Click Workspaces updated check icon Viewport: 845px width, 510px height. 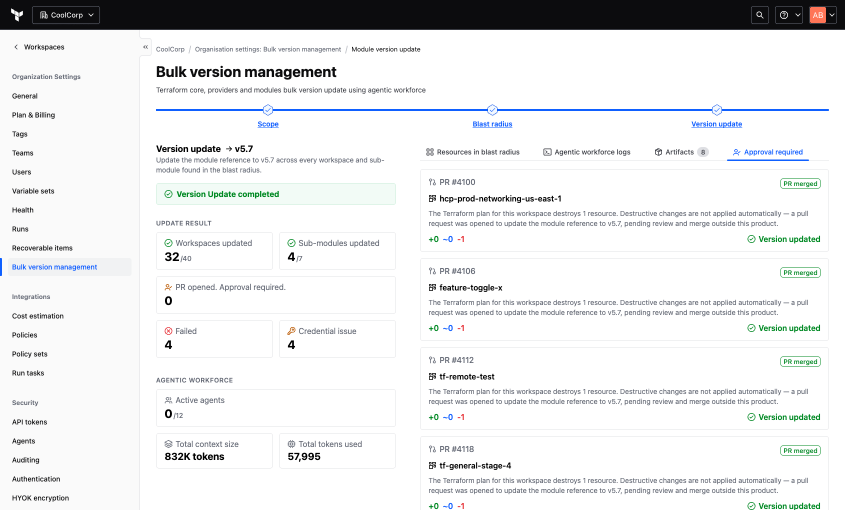(168, 243)
